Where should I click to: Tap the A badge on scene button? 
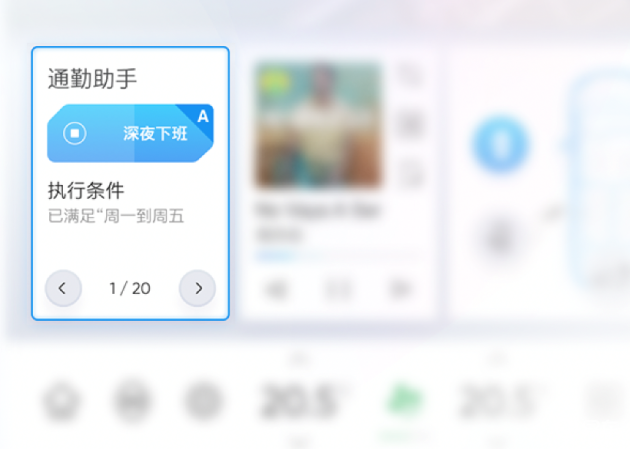(203, 116)
